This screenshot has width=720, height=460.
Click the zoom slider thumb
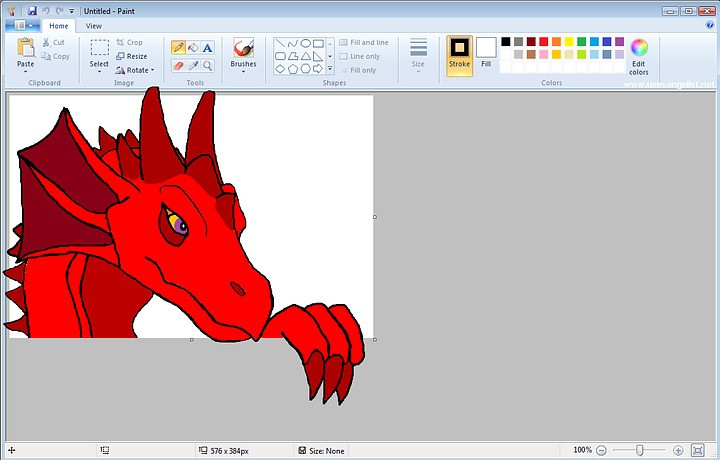tap(640, 450)
